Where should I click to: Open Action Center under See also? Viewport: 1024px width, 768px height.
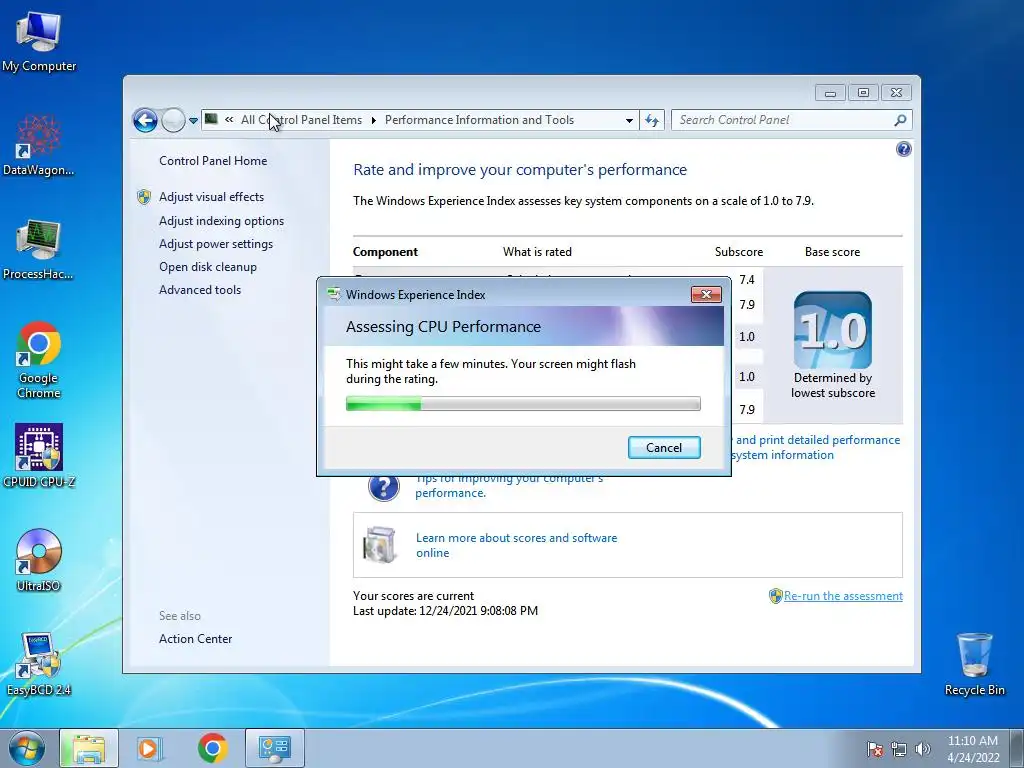coord(195,639)
